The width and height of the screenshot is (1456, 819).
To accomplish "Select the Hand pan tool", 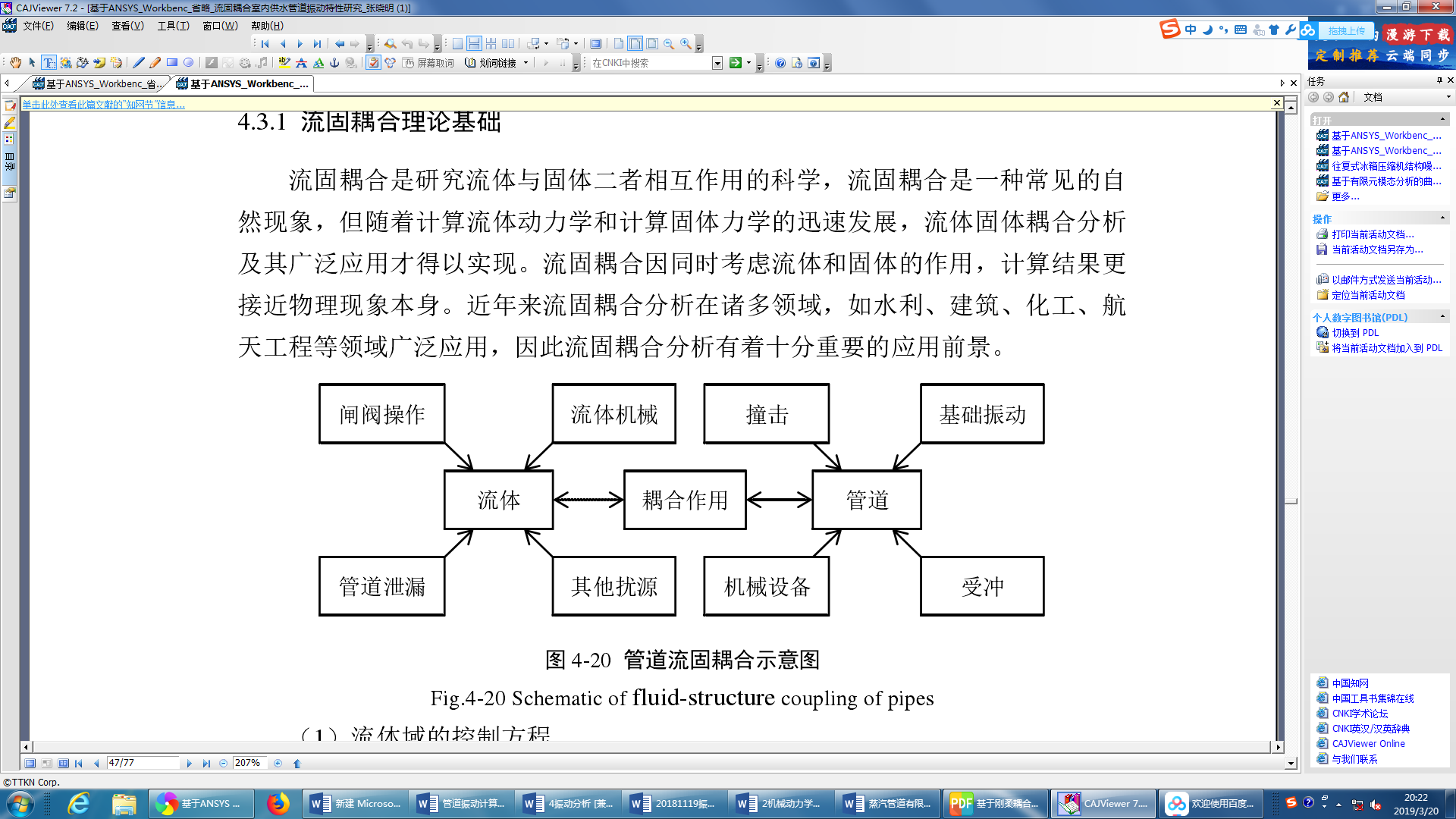I will tap(15, 63).
